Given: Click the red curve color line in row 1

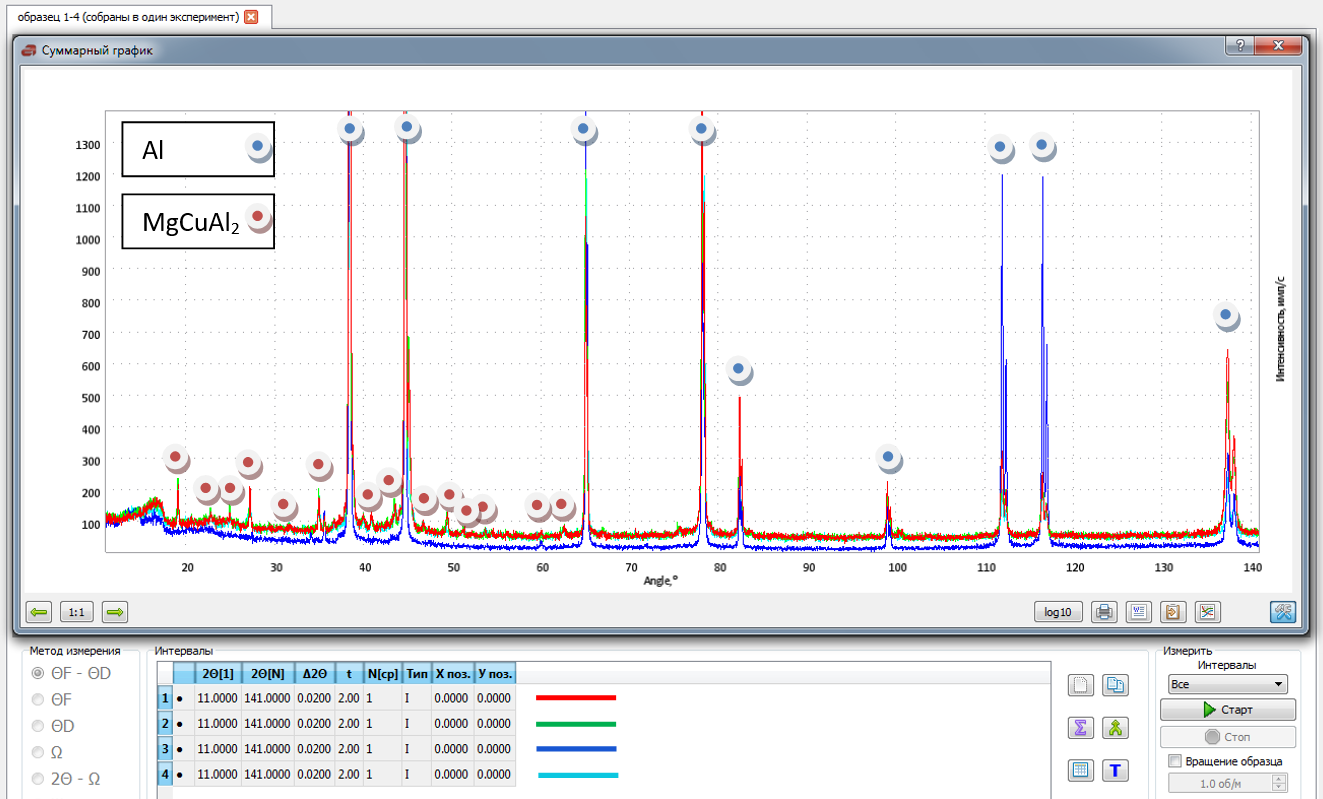Looking at the screenshot, I should (x=574, y=698).
